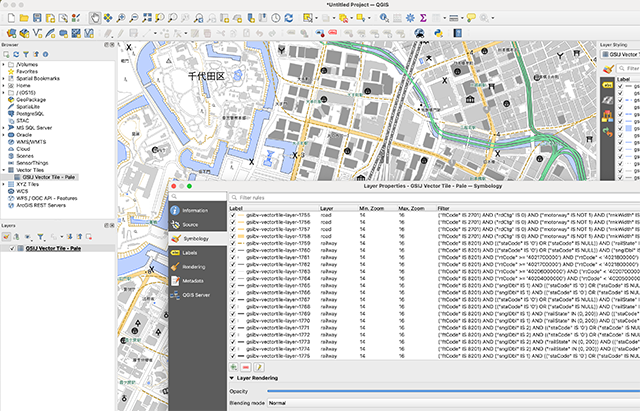Select GSIJ Vector Tile - Pale in Browser
The height and width of the screenshot is (411, 640).
[x=49, y=177]
